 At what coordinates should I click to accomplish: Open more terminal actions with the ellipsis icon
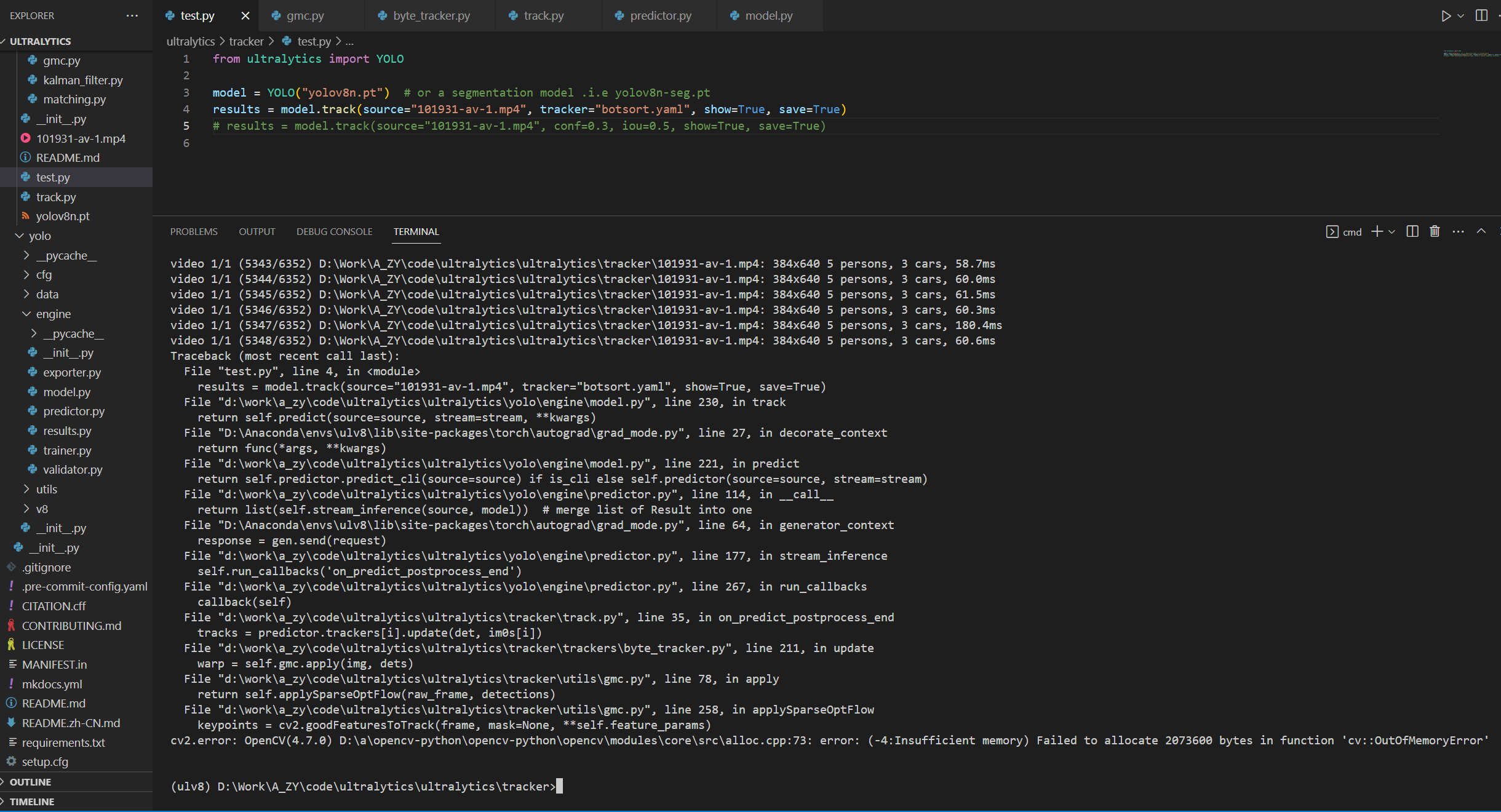tap(1457, 231)
